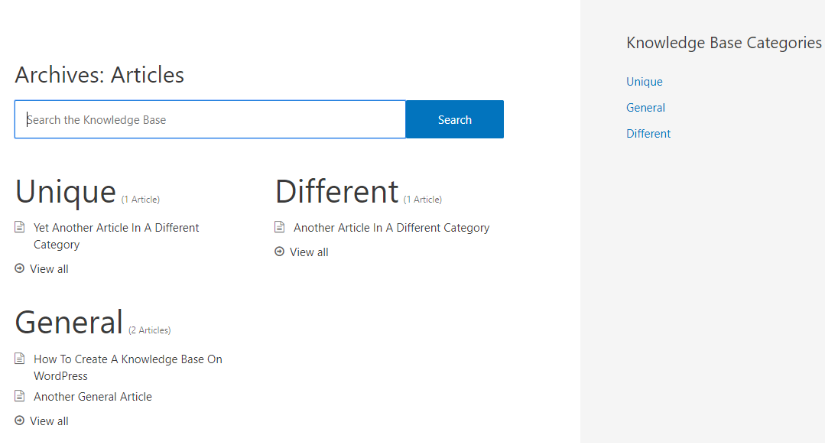Select Different in sidebar Knowledge Base Categories
Viewport: 825px width, 443px height.
click(648, 134)
